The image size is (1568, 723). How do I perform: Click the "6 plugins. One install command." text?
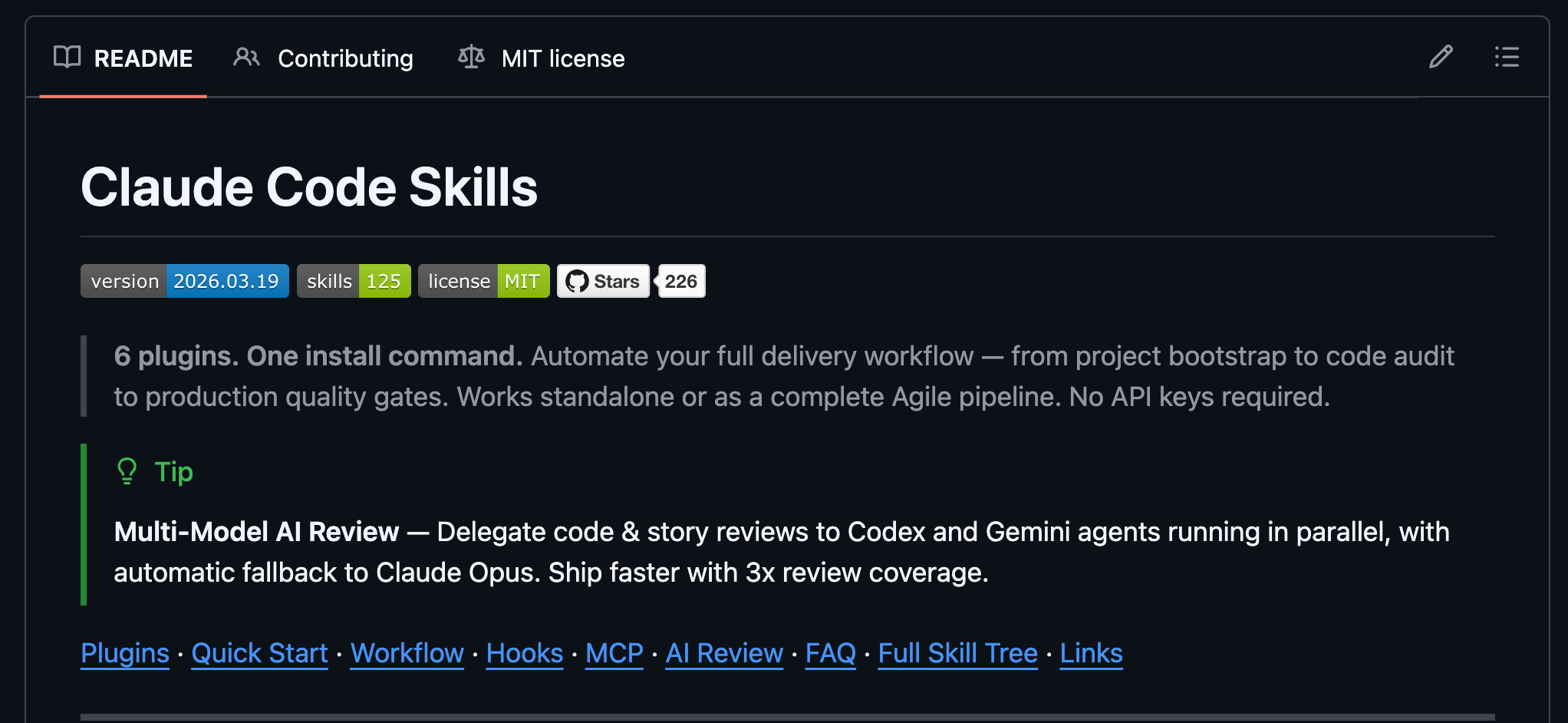click(318, 356)
